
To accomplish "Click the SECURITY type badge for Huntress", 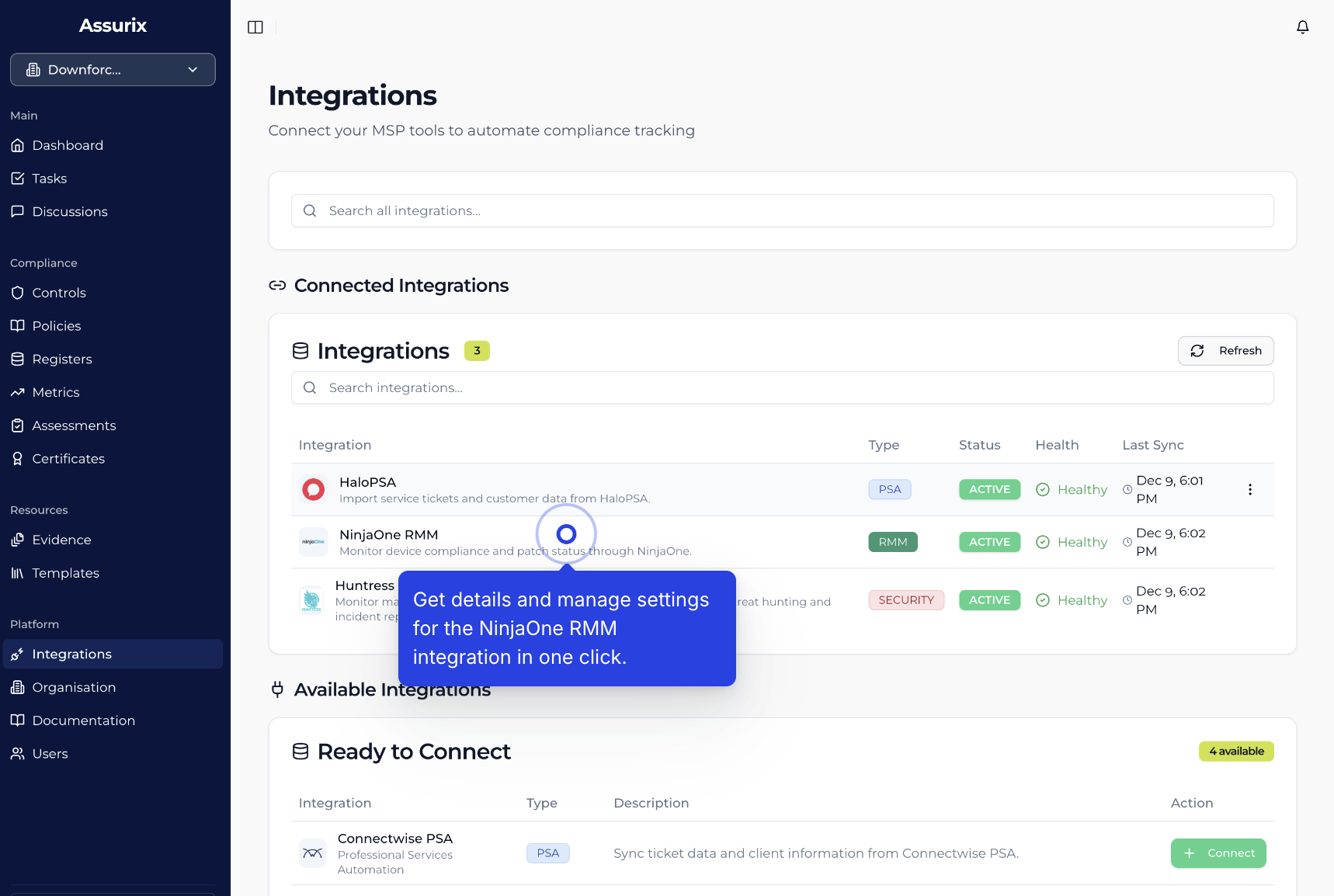I will tap(905, 600).
